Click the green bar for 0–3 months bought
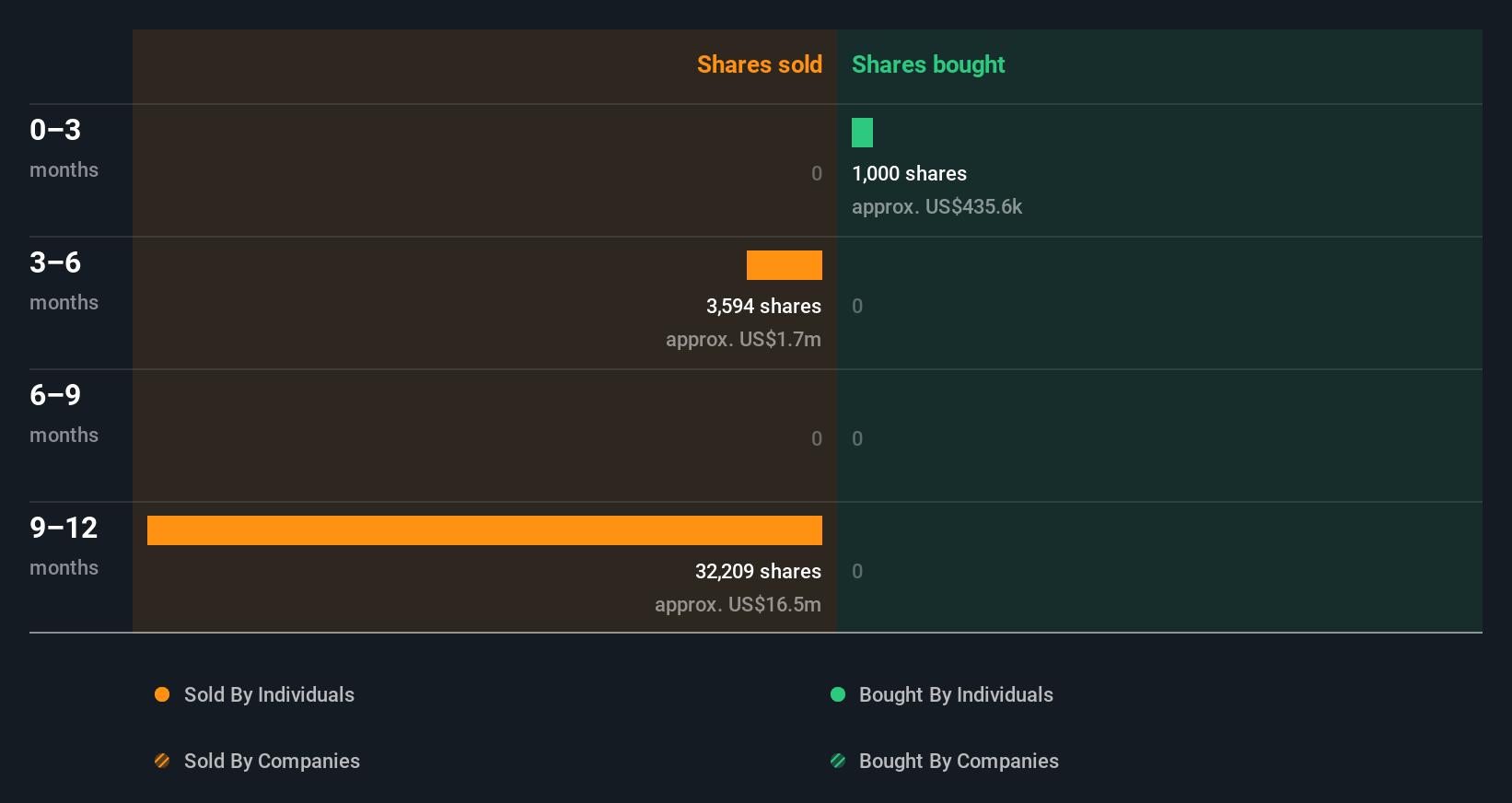Screen dimensions: 1512x803 pos(862,133)
